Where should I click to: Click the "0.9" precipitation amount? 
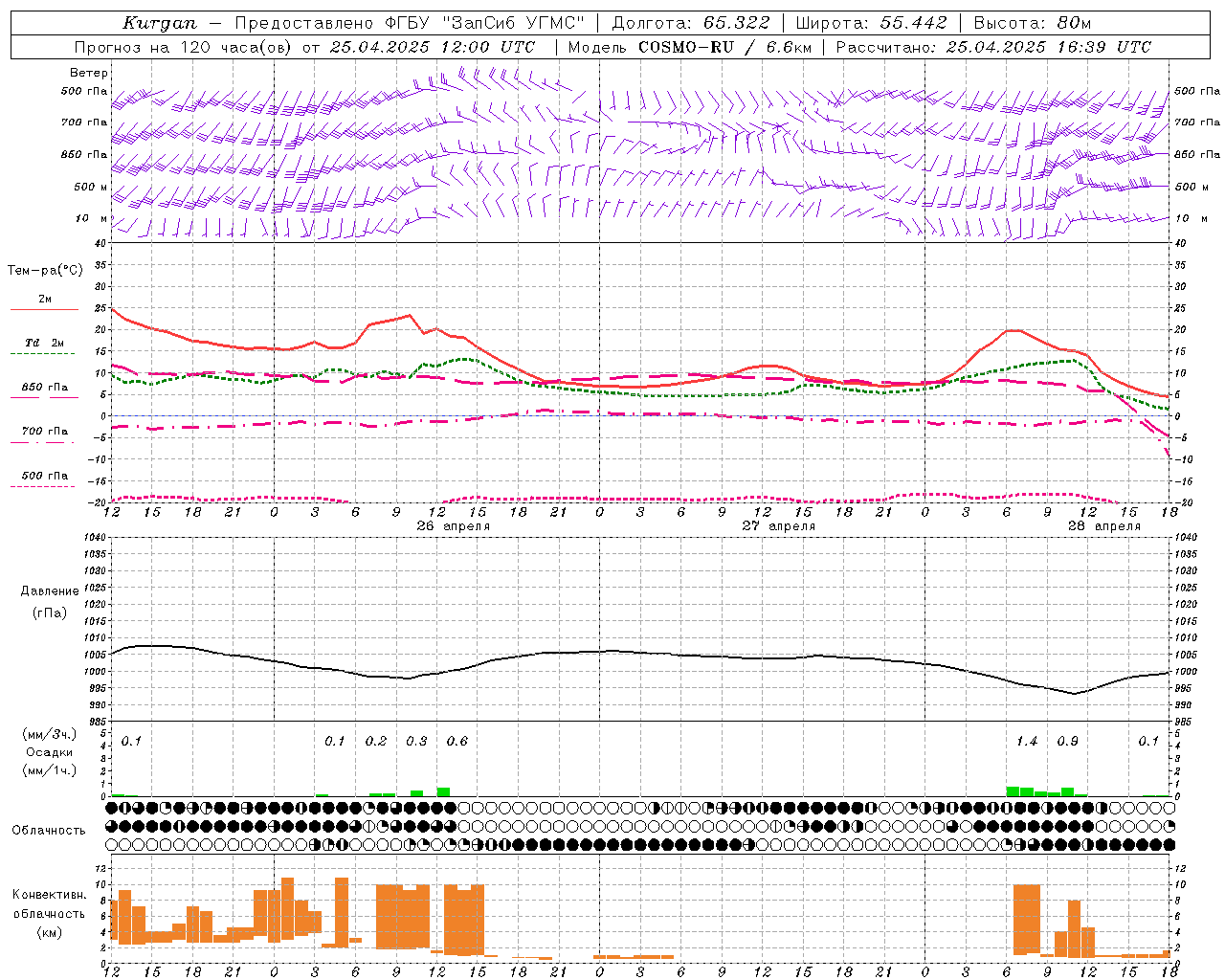1068,742
